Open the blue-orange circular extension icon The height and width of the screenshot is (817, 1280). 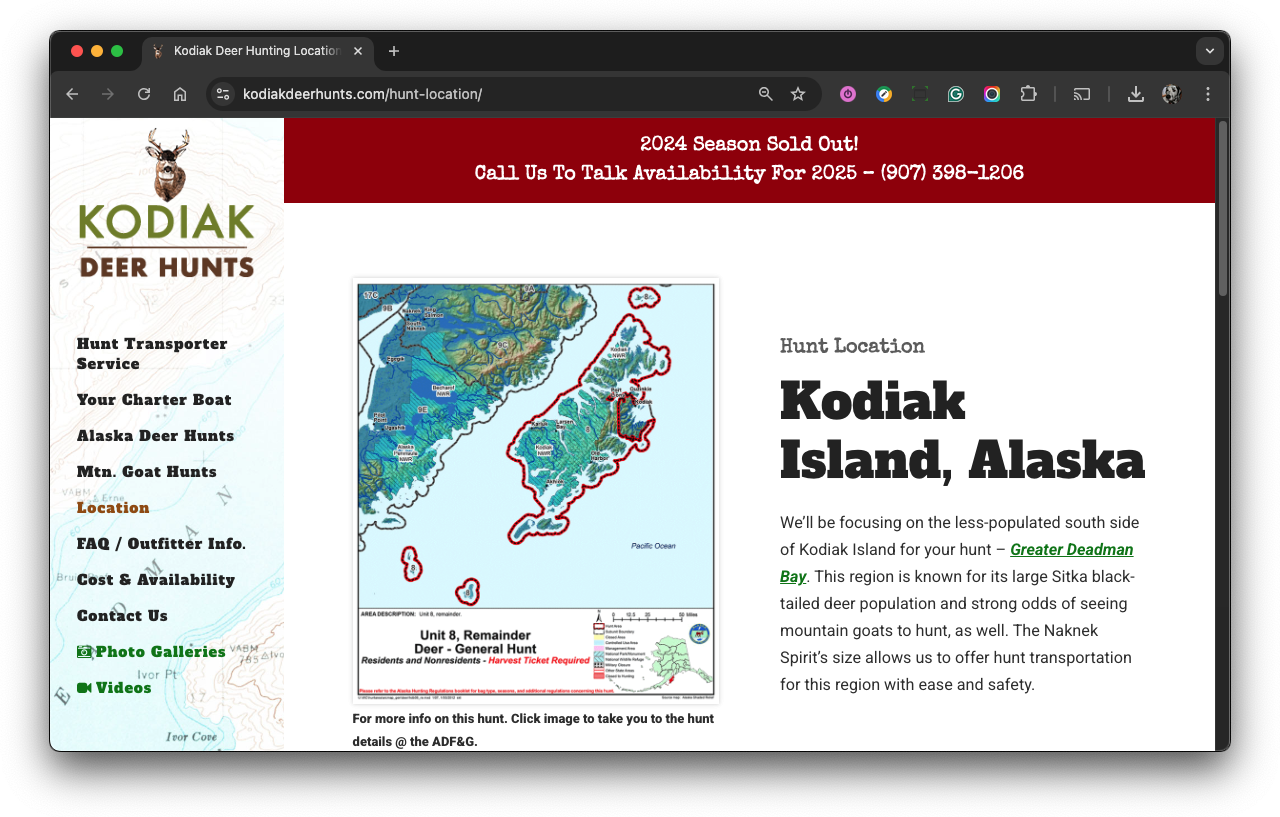coord(884,94)
